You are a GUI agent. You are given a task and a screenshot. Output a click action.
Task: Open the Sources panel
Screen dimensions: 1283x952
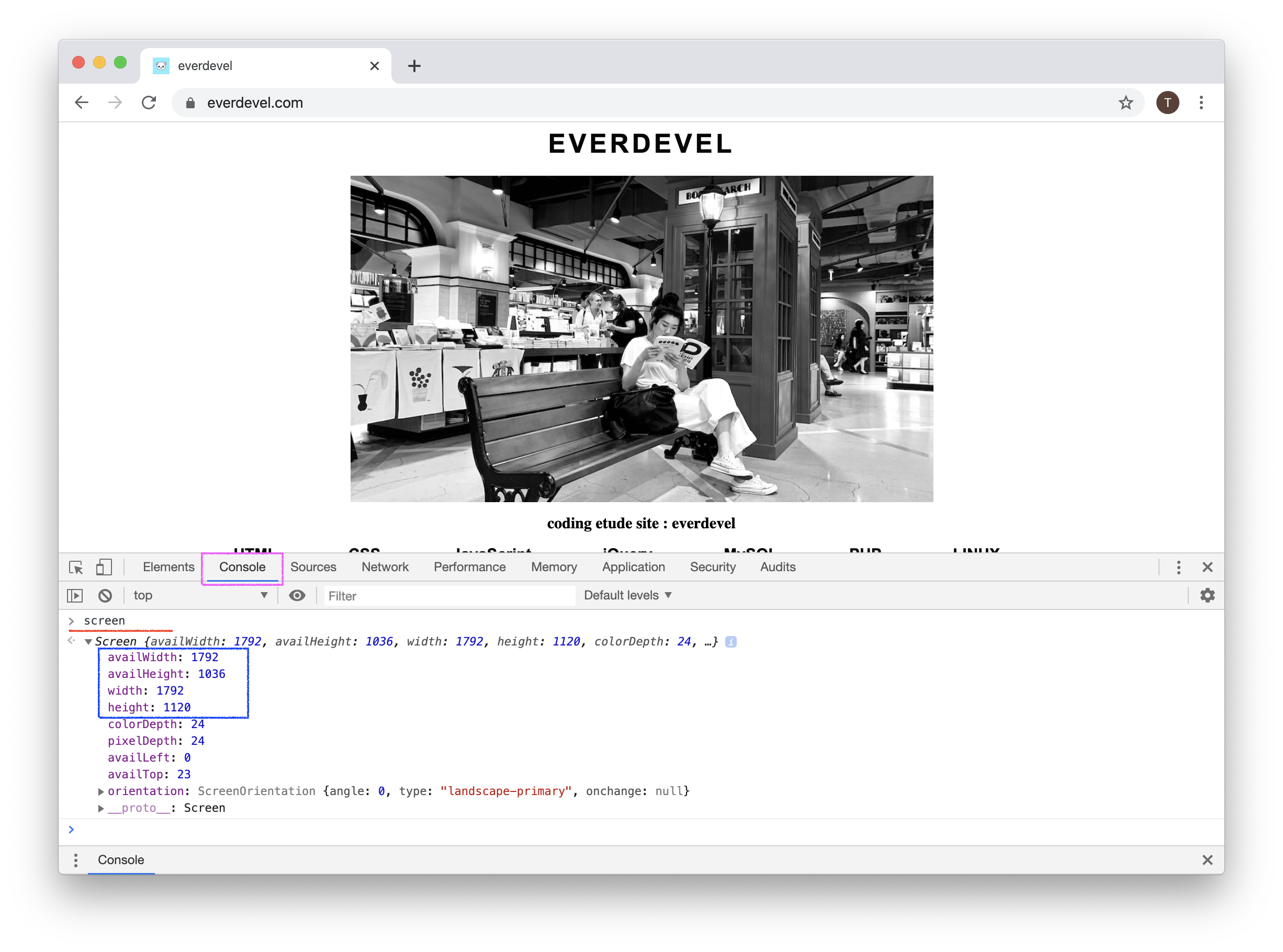313,567
